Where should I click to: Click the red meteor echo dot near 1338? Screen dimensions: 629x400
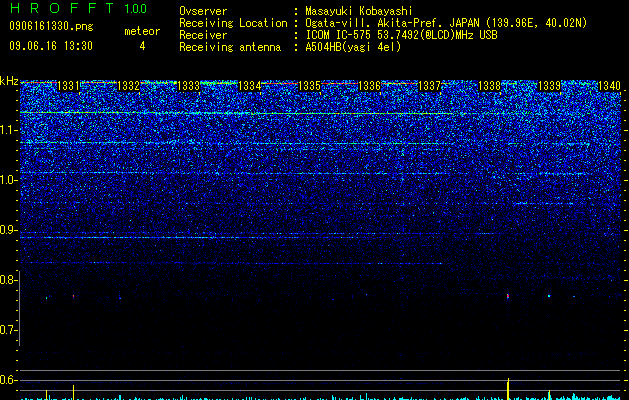508,296
